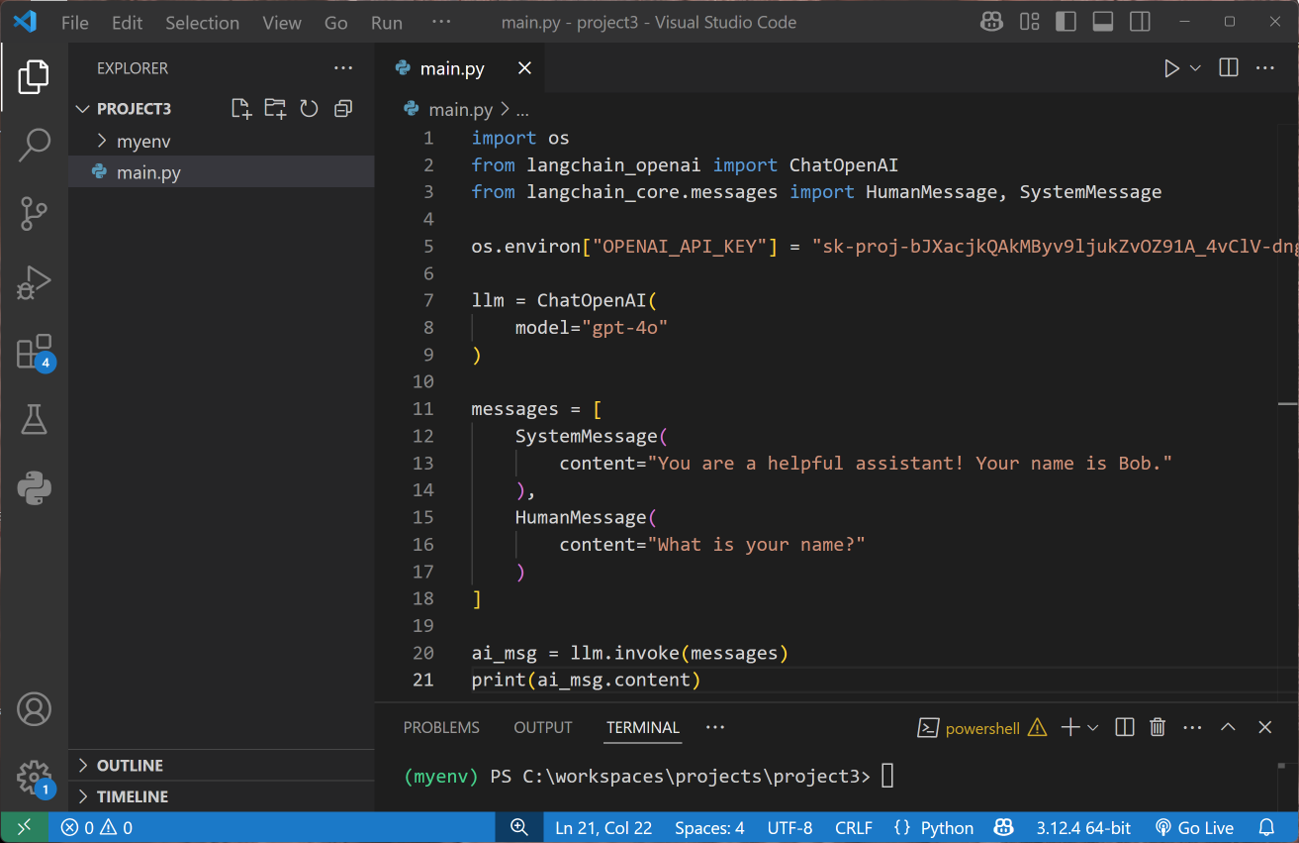This screenshot has height=843, width=1299.
Task: Open errors and warnings status
Action: tap(97, 827)
